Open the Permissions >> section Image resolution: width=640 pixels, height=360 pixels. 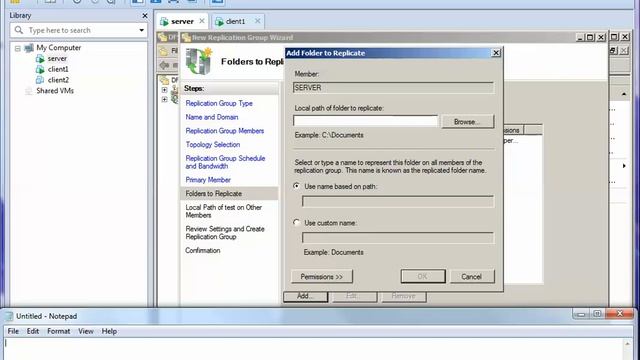point(322,276)
